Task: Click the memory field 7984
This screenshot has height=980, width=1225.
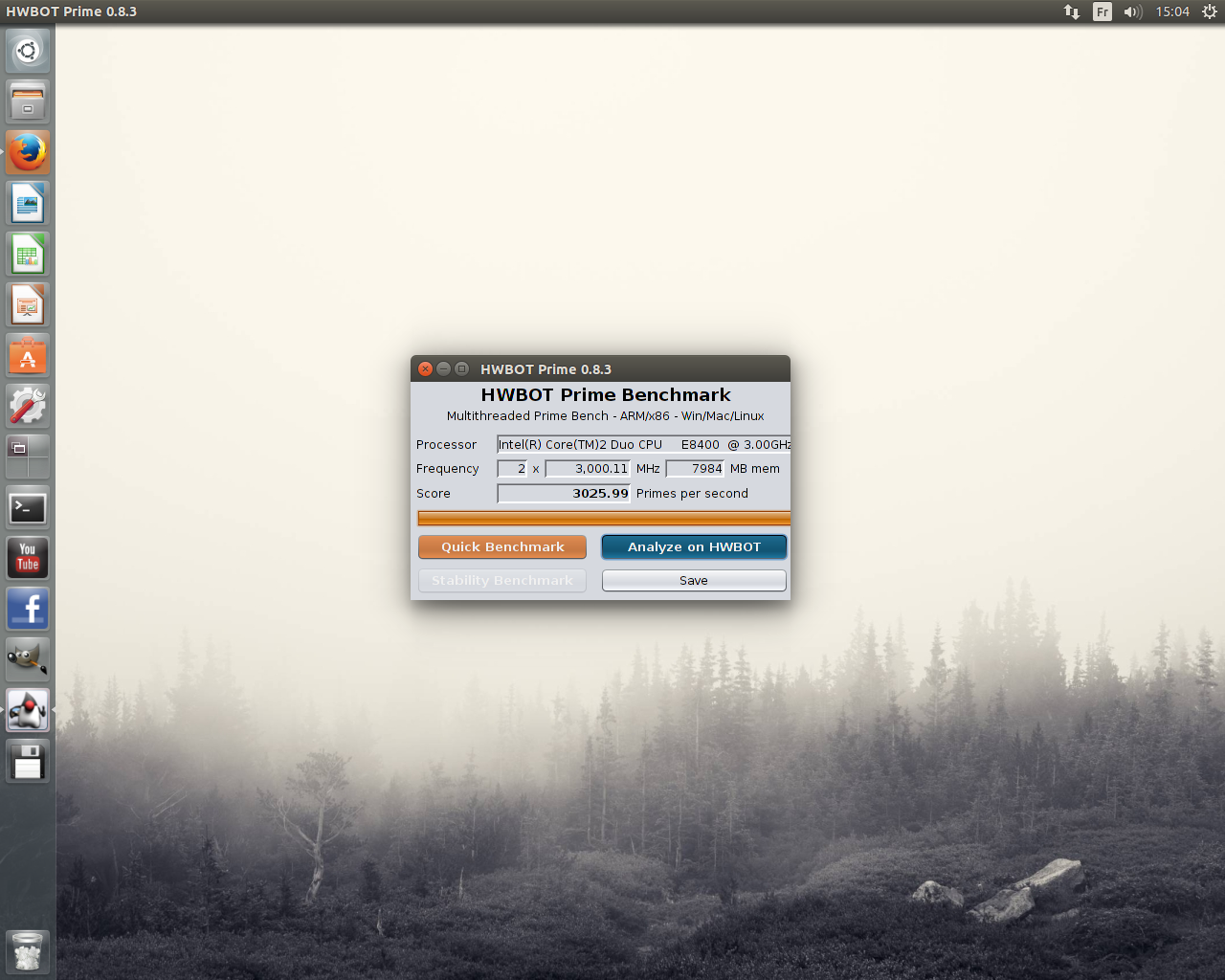Action: pos(695,468)
